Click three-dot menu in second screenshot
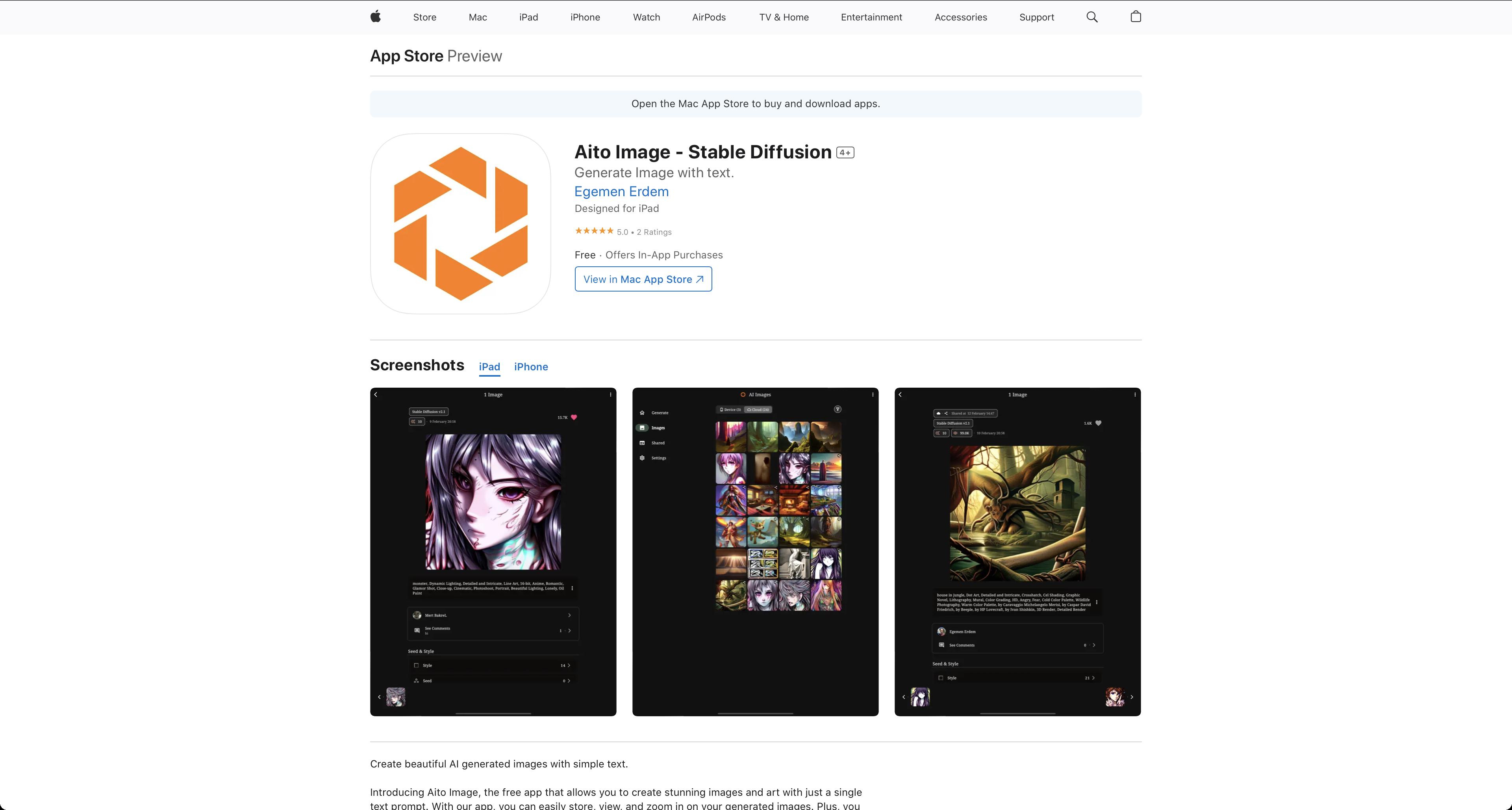This screenshot has width=1512, height=810. 873,395
